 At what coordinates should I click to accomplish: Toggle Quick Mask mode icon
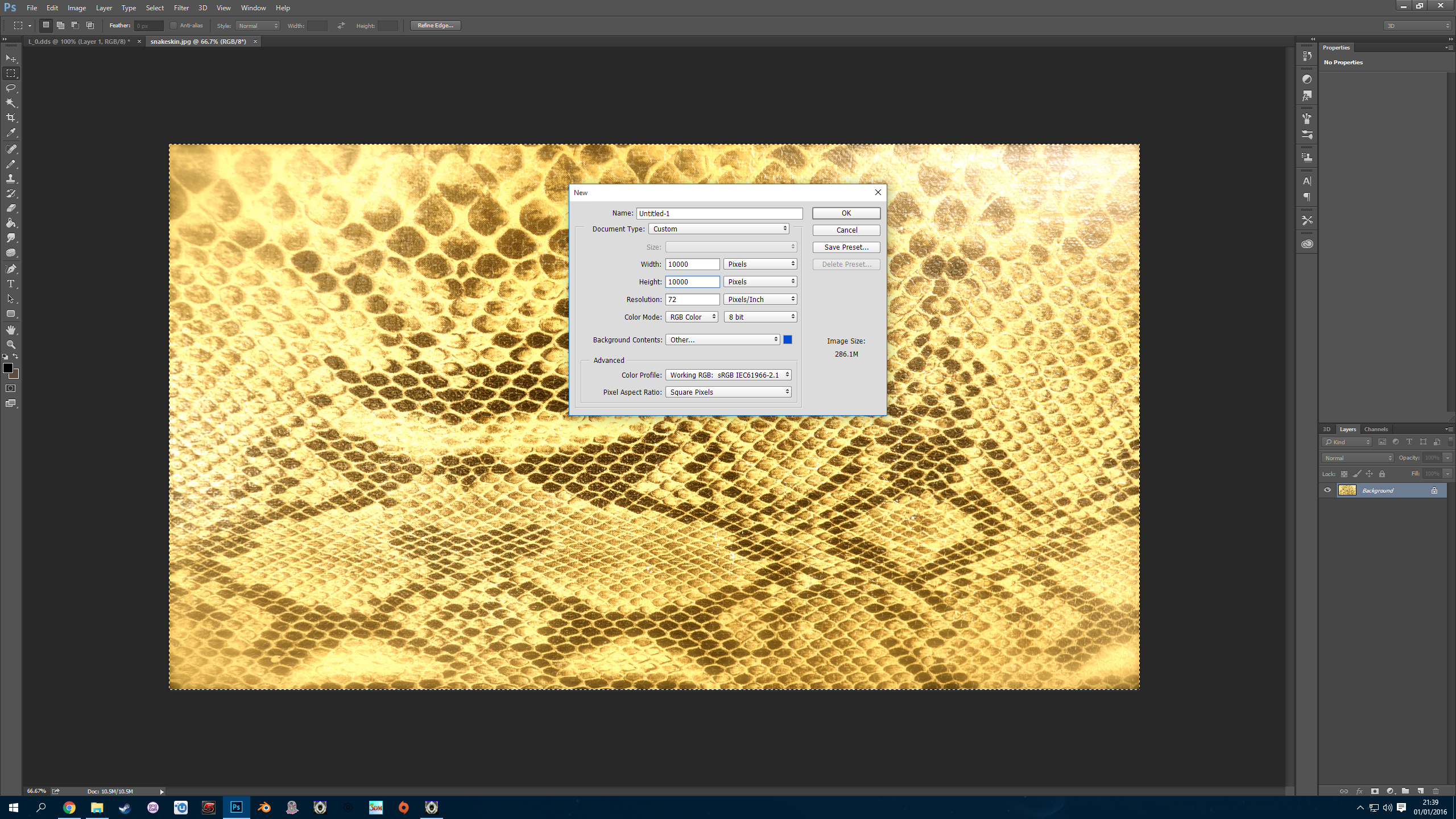pos(11,388)
